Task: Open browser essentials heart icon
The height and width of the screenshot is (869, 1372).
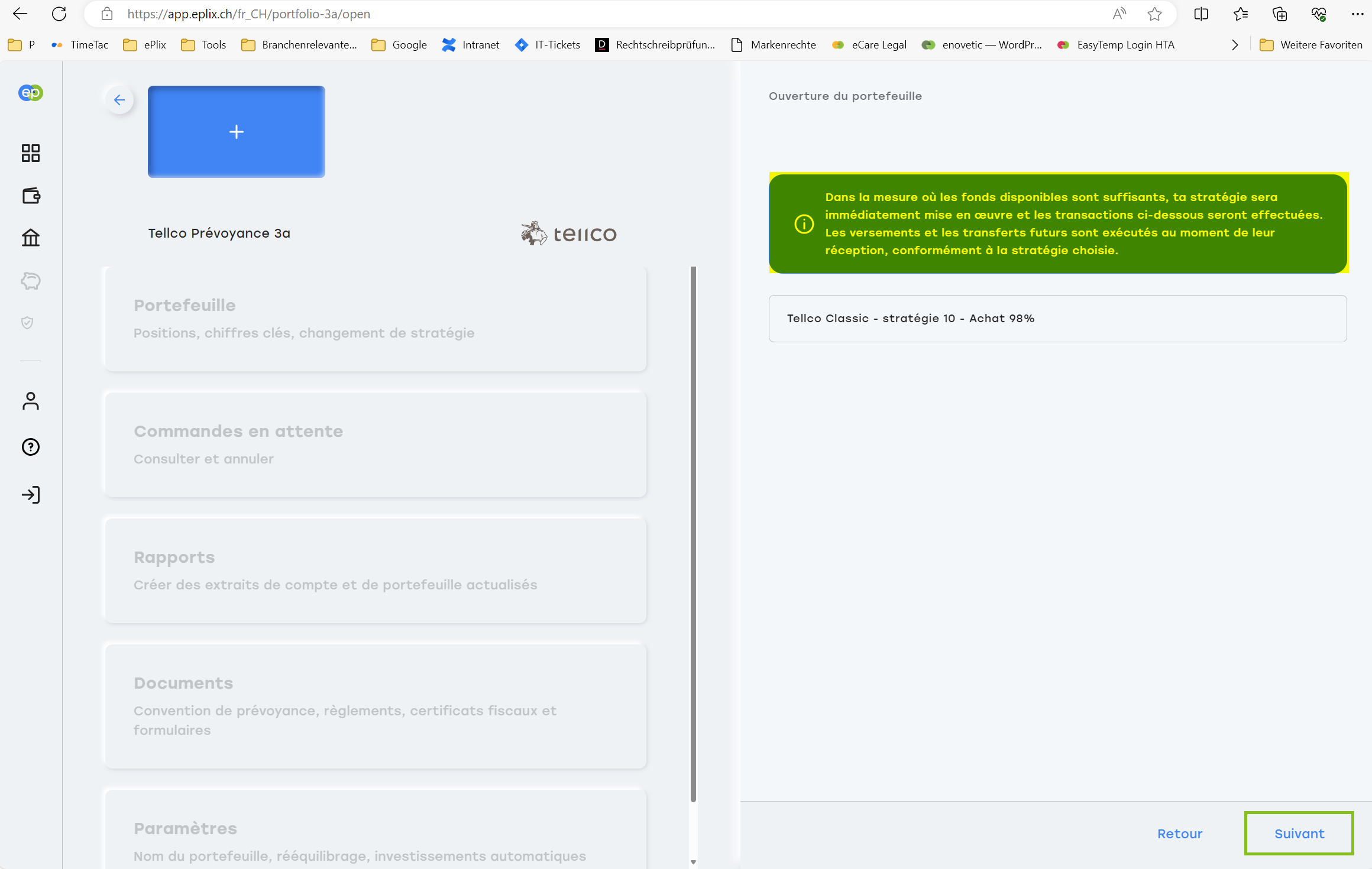Action: point(1319,14)
